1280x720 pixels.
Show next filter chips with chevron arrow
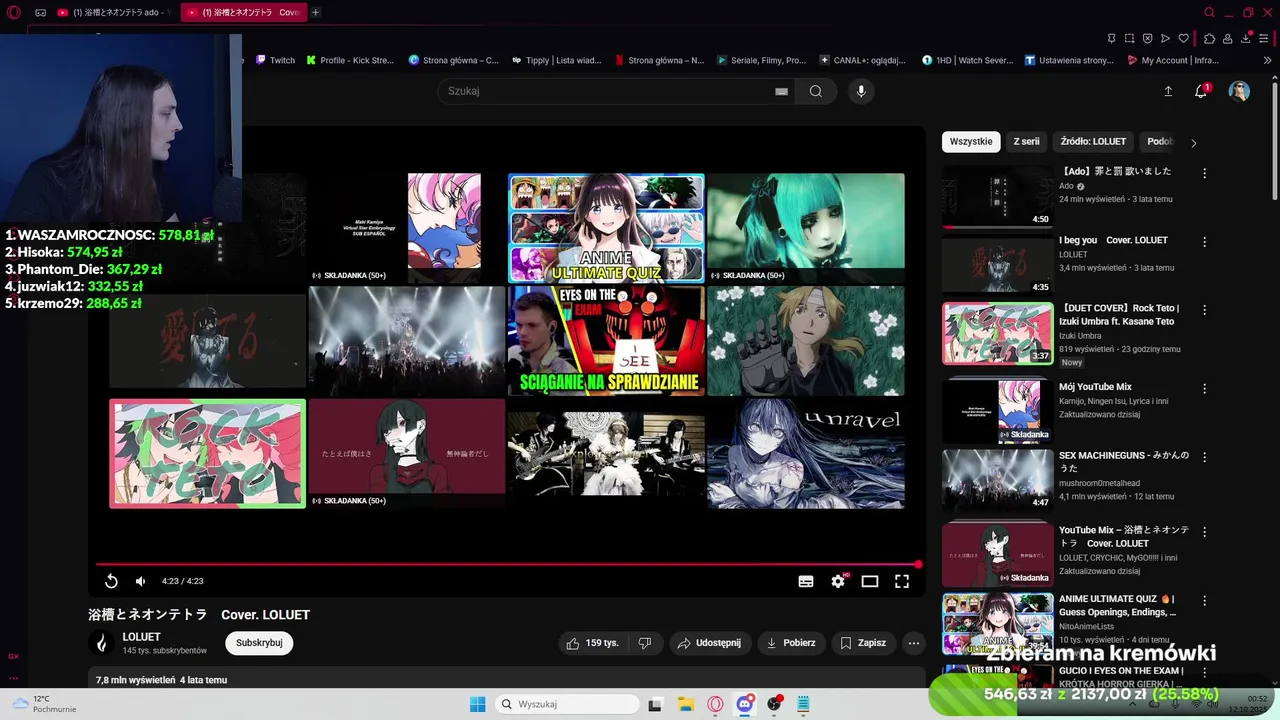[1193, 143]
